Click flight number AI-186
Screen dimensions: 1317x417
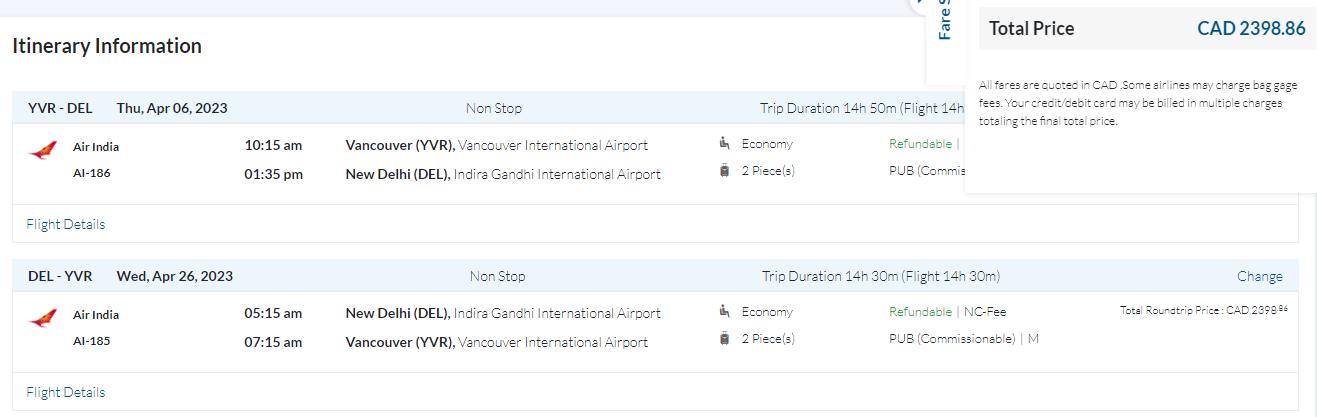[92, 173]
